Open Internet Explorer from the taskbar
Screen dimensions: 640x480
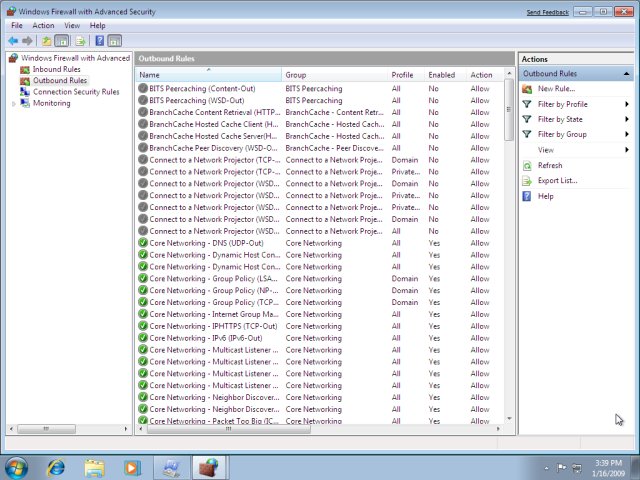[x=56, y=467]
